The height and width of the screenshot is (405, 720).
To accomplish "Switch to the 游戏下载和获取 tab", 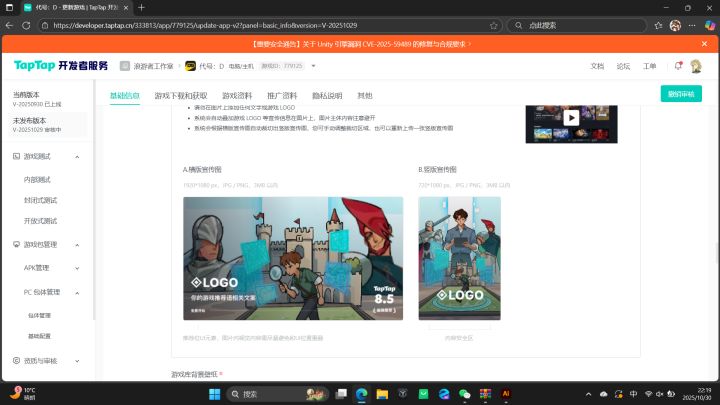I will 181,96.
